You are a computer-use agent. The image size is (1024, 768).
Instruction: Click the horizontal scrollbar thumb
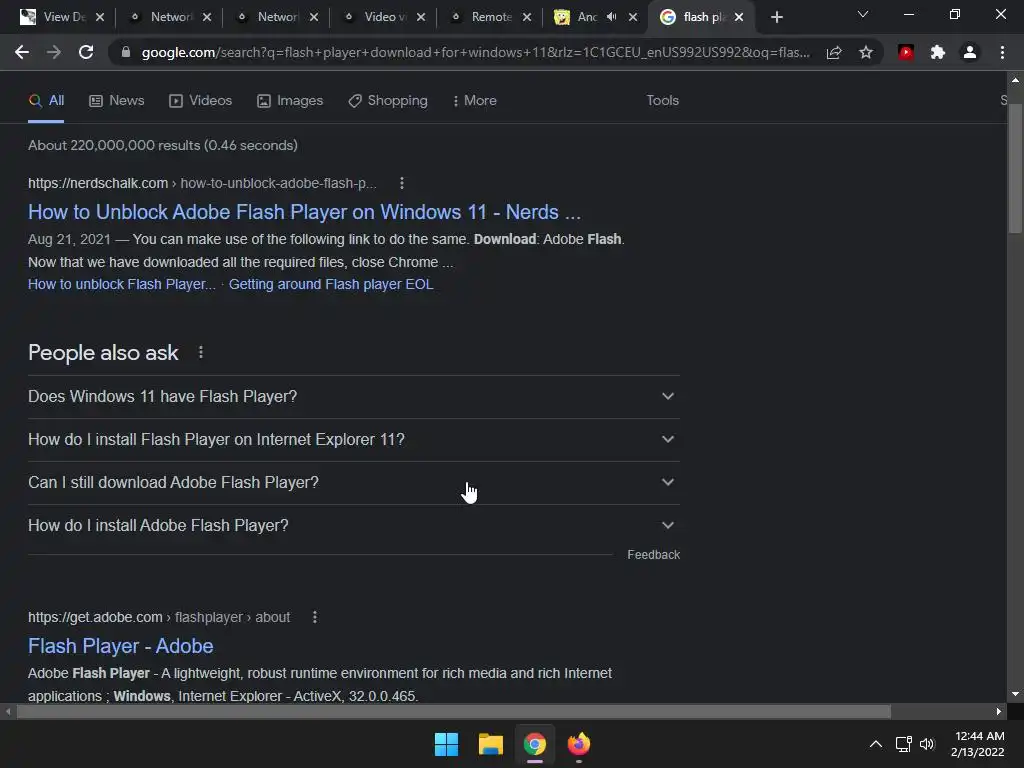coord(453,711)
